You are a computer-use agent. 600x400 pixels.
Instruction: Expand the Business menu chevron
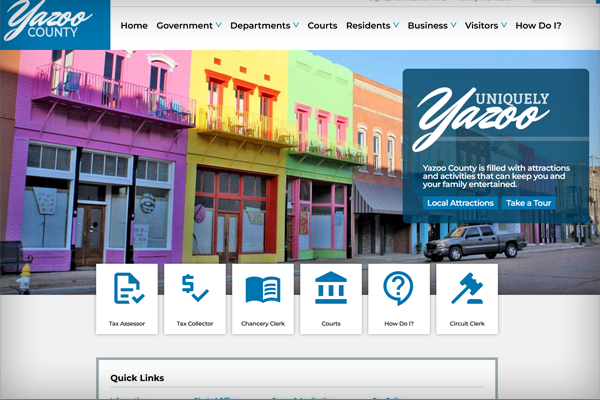tap(453, 25)
